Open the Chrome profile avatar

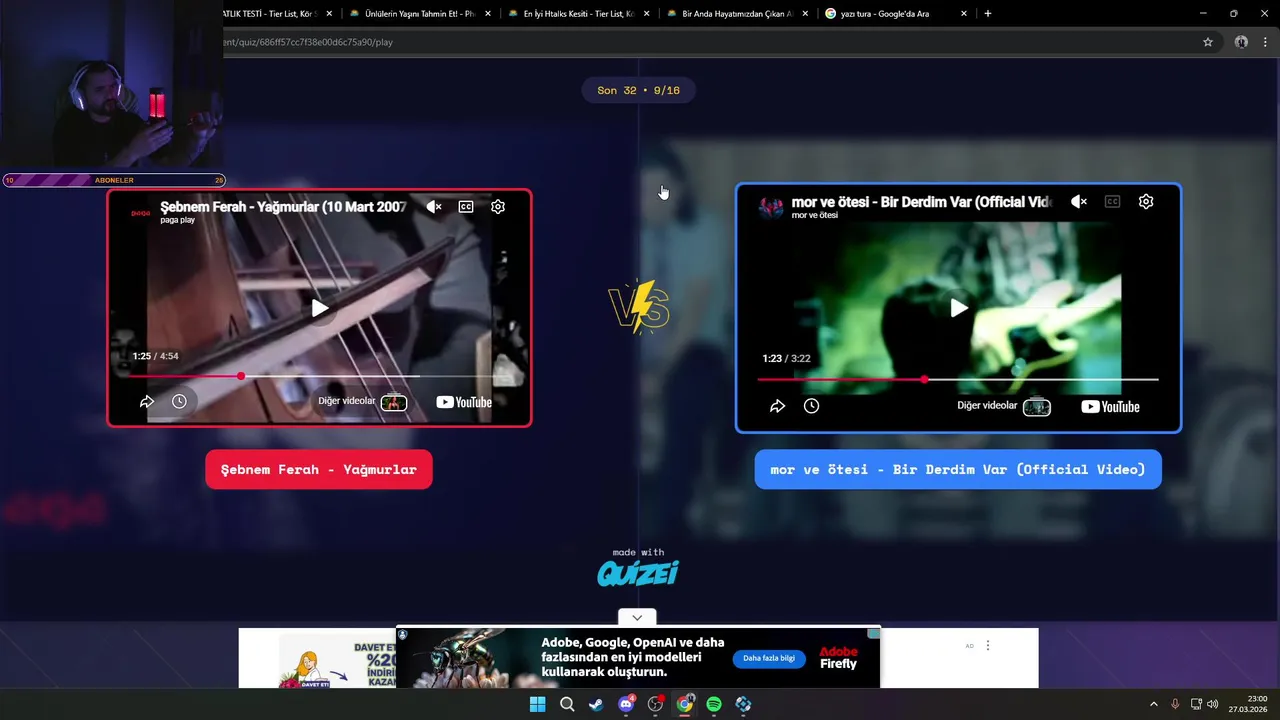pyautogui.click(x=1241, y=42)
